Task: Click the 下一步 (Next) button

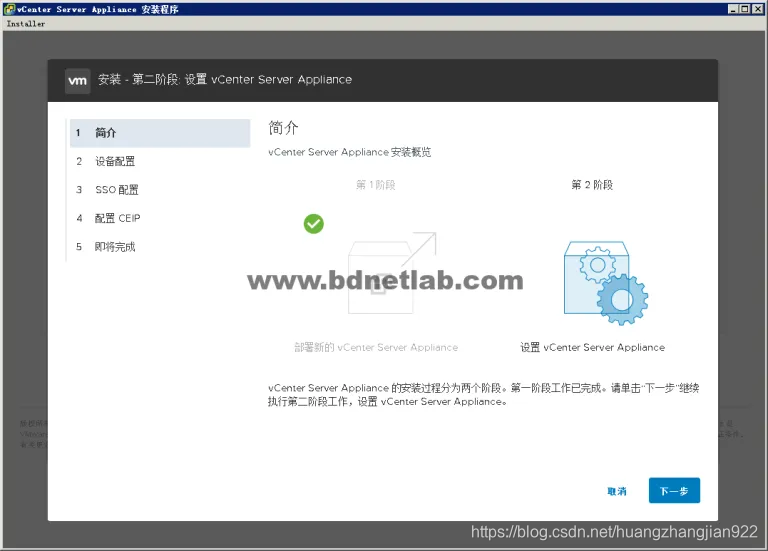Action: click(x=674, y=490)
